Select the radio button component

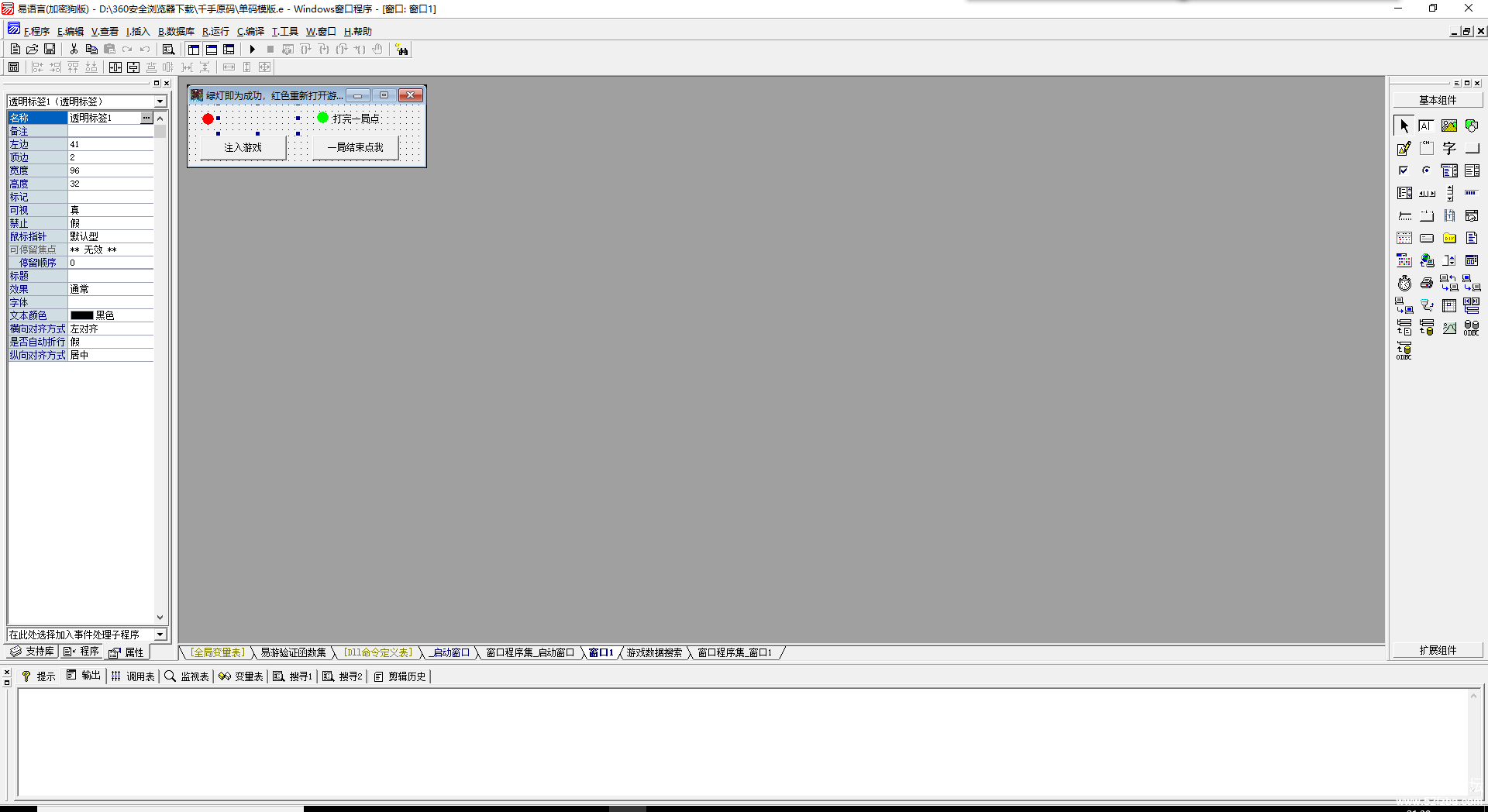pos(1427,170)
